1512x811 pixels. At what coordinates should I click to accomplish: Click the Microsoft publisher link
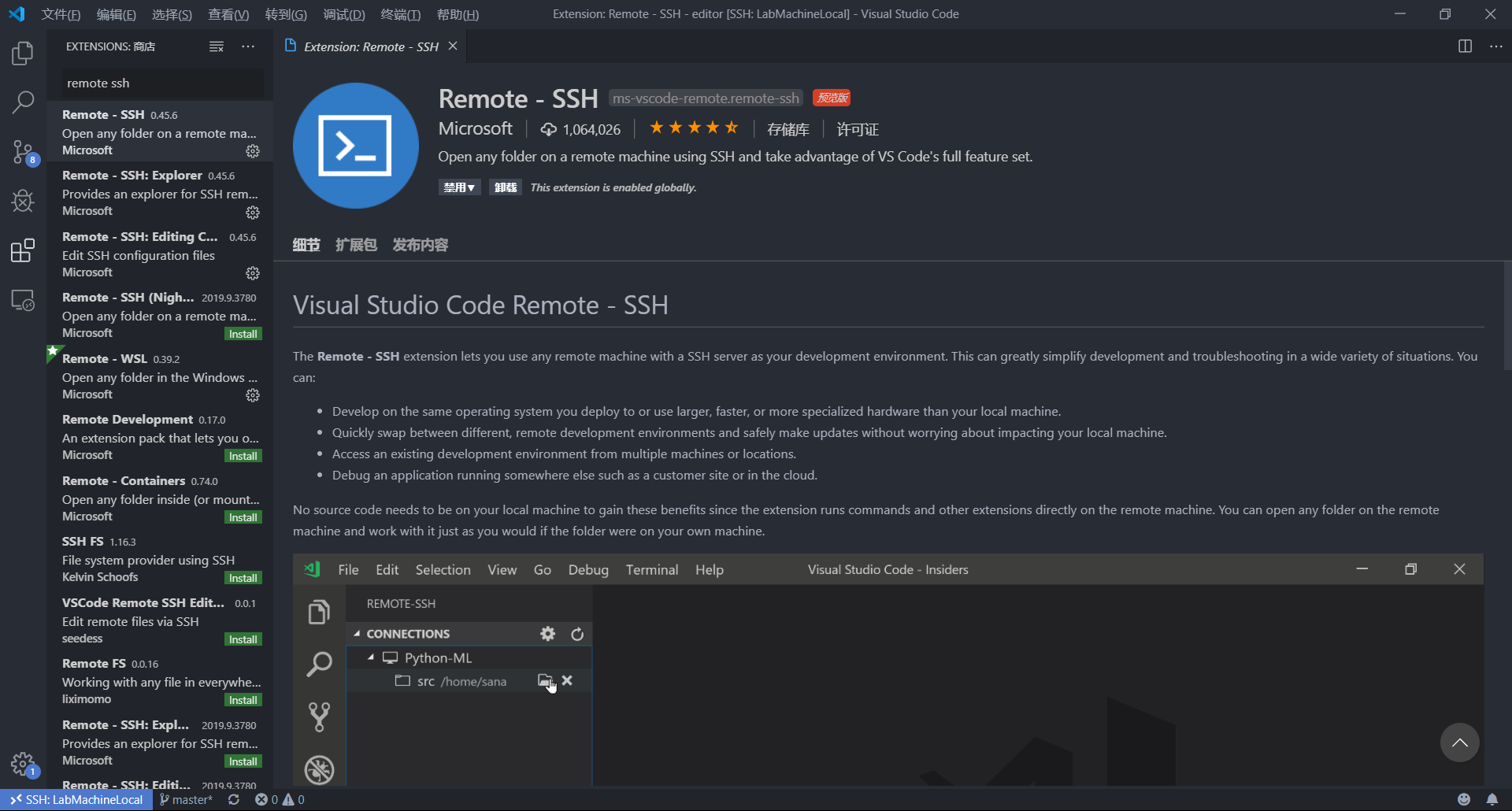(x=475, y=128)
